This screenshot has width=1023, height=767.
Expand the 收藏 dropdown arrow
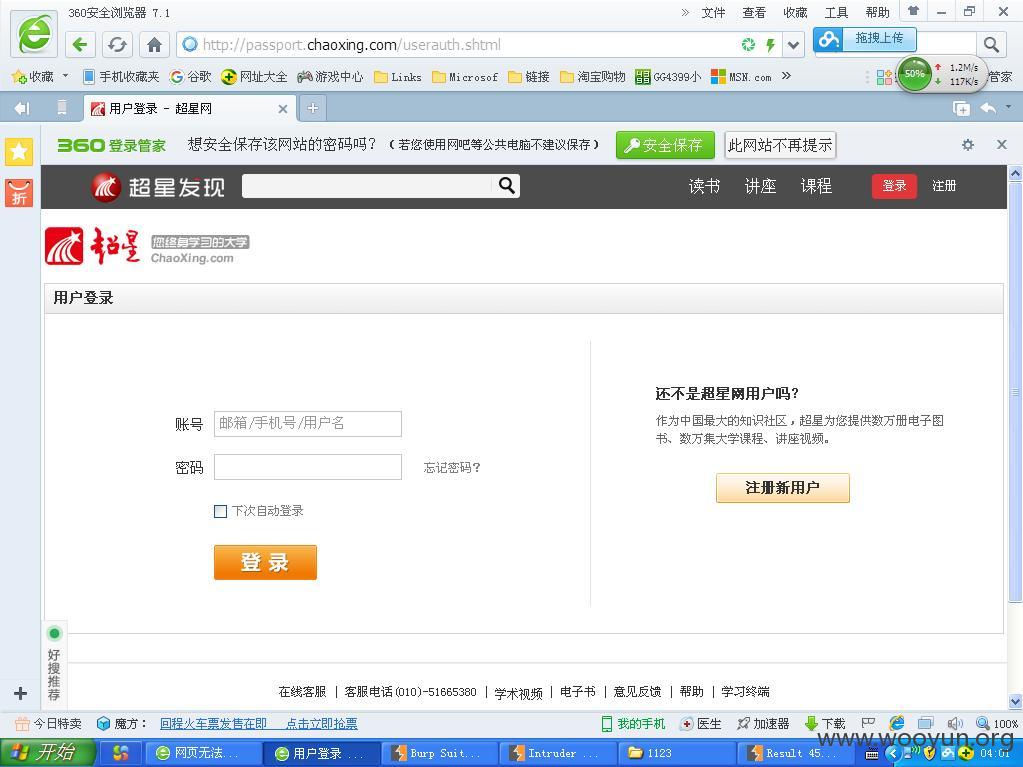(x=65, y=76)
